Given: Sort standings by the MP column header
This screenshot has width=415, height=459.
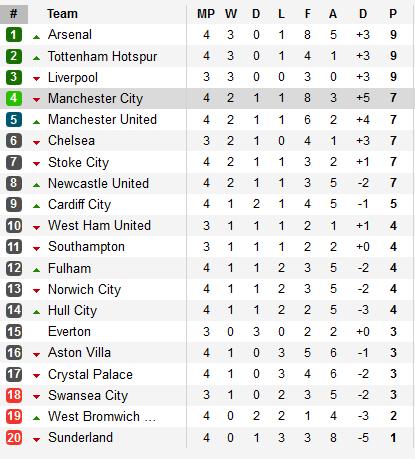Looking at the screenshot, I should (206, 14).
